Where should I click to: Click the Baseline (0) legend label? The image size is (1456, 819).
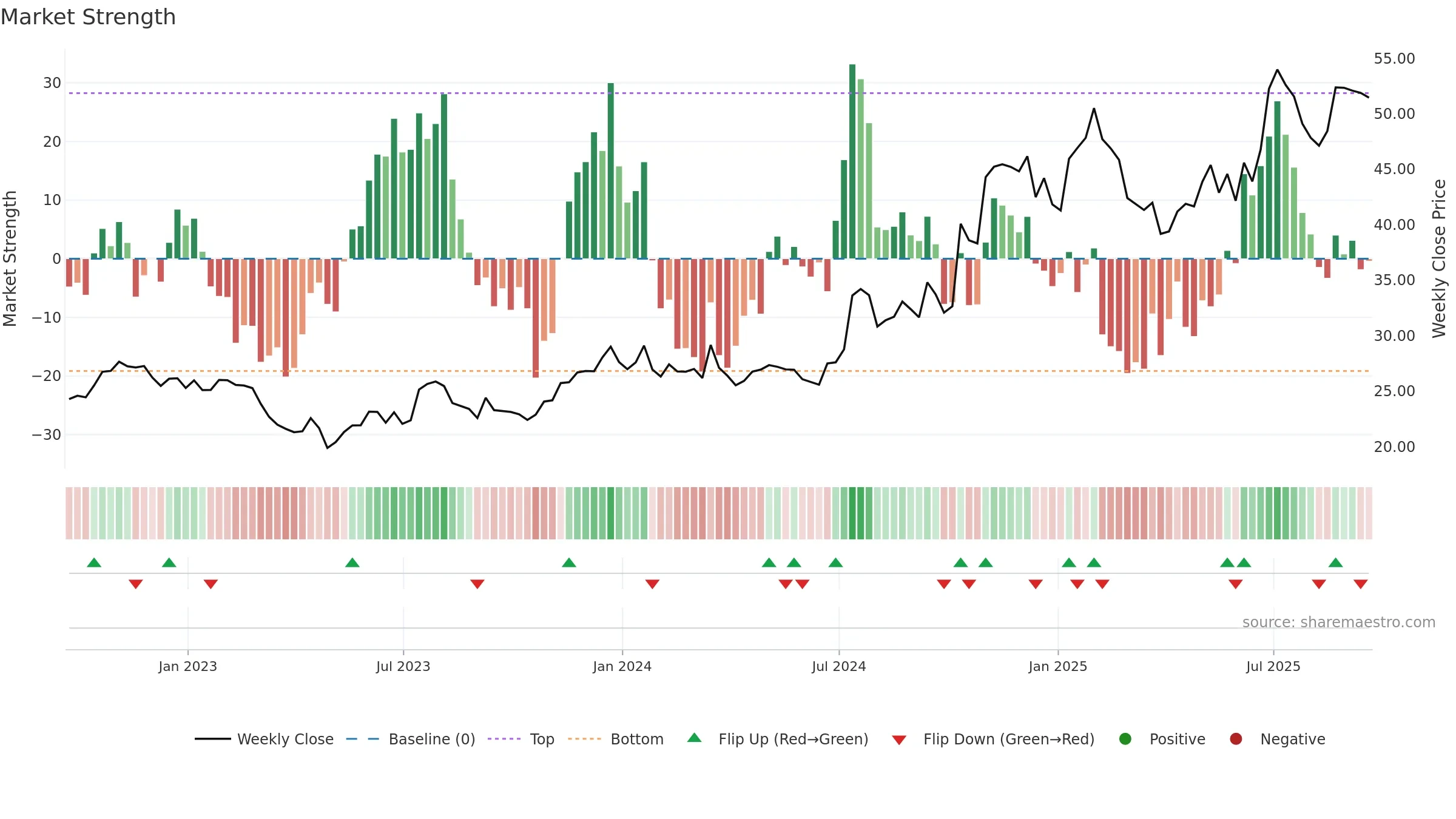tap(432, 739)
